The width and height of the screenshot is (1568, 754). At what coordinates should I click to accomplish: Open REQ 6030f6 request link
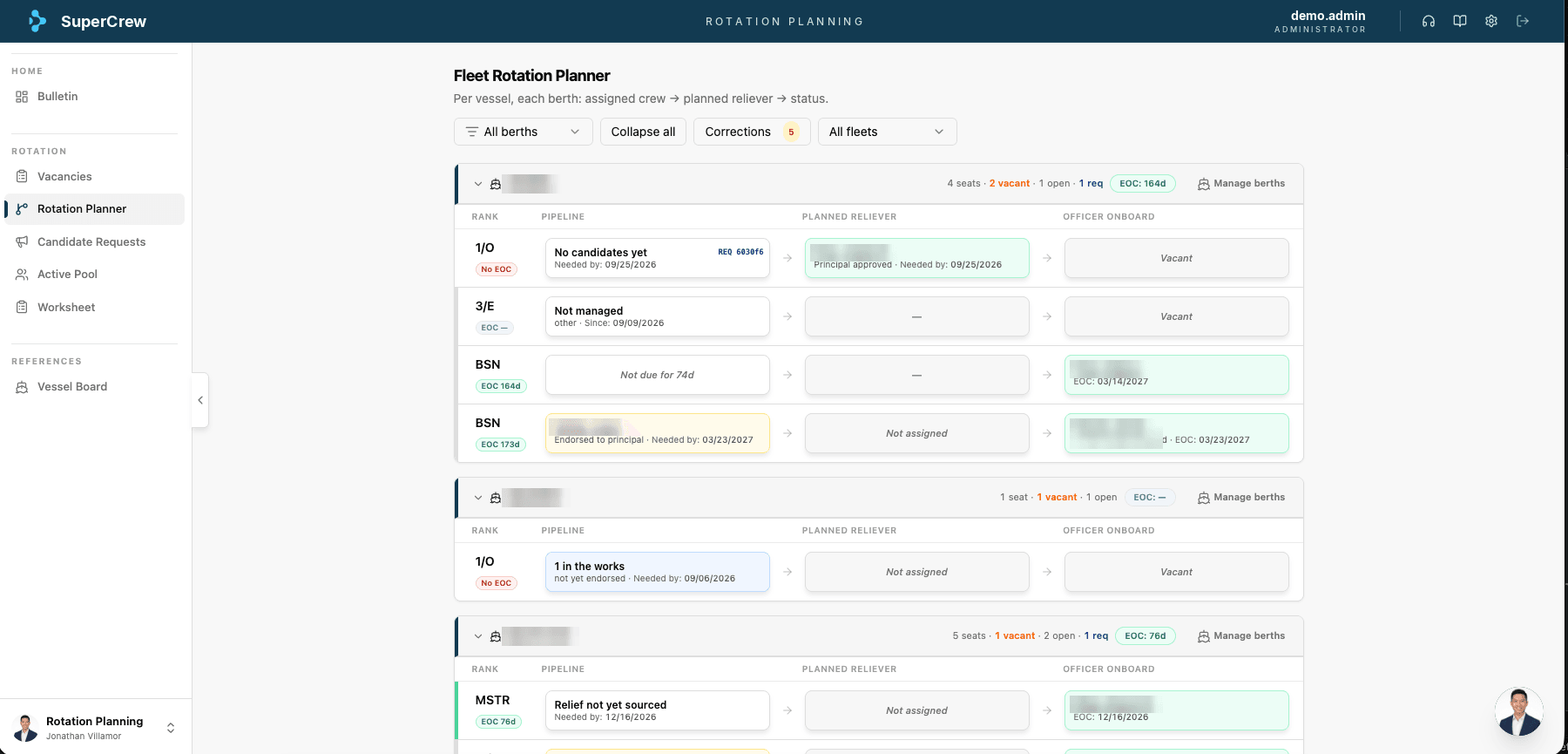click(x=740, y=252)
